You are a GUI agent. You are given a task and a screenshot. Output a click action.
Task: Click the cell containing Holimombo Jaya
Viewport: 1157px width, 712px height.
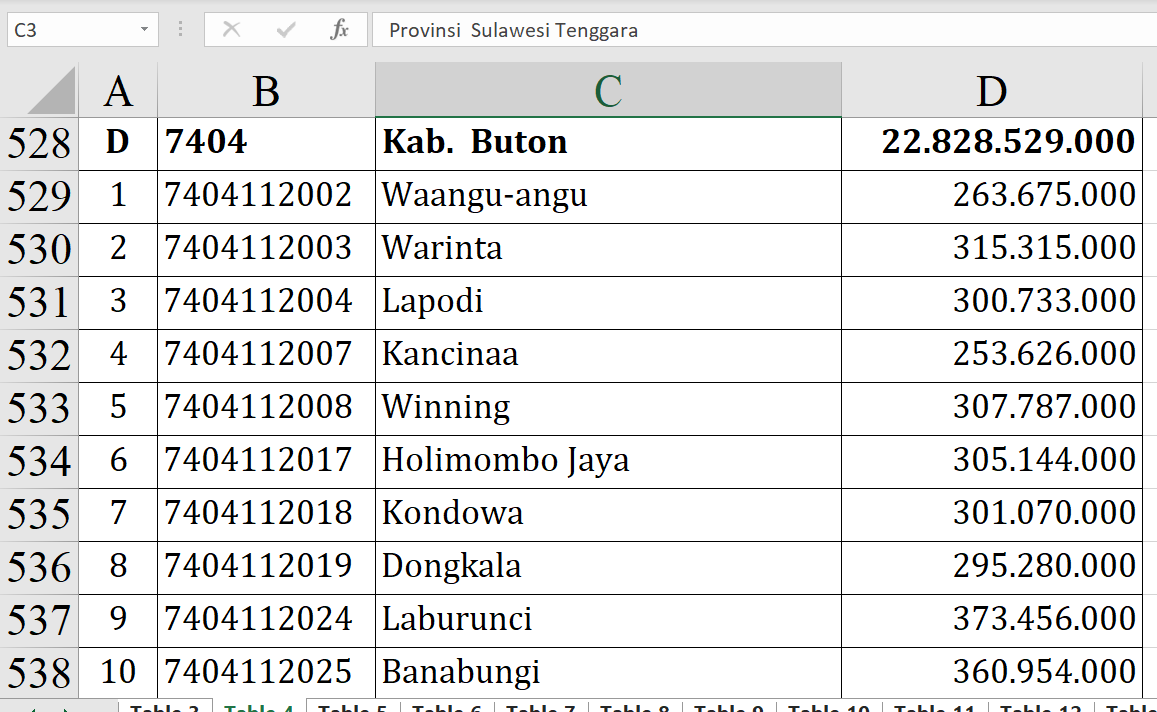(x=608, y=460)
